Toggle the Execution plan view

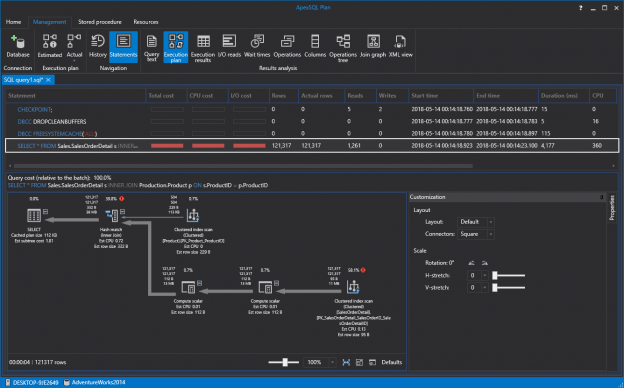[176, 47]
